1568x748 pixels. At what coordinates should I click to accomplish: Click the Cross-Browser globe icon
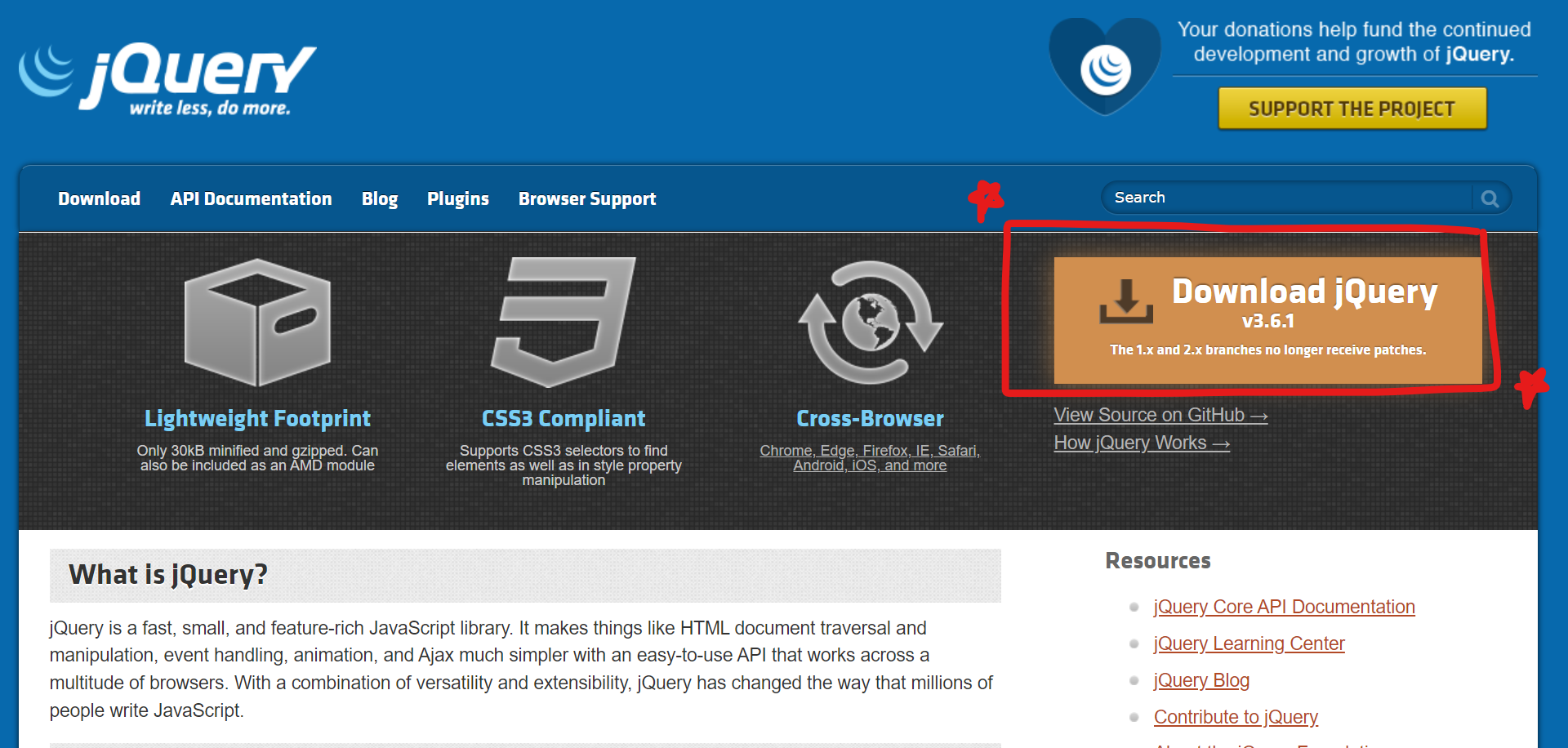point(871,323)
